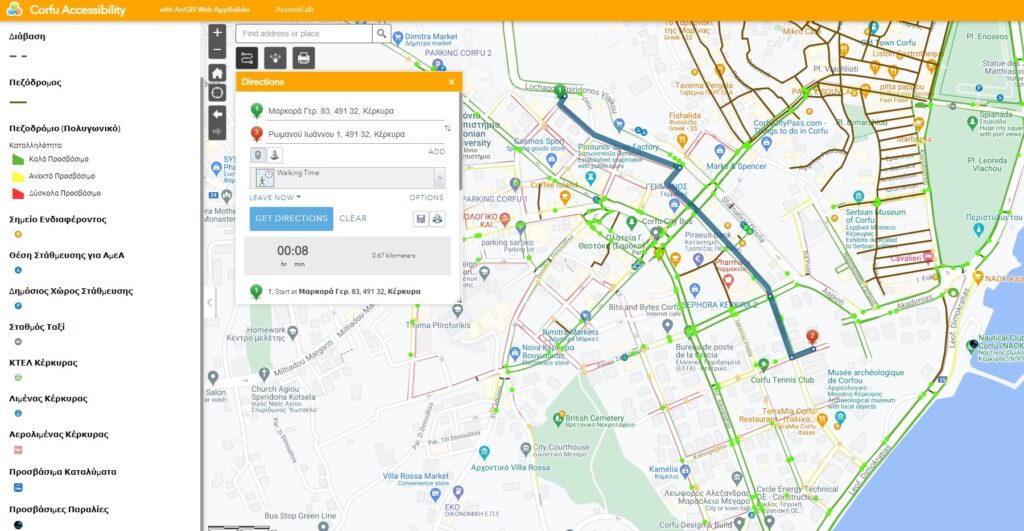Image resolution: width=1024 pixels, height=531 pixels.
Task: Save the route with the disk icon
Action: [x=421, y=219]
